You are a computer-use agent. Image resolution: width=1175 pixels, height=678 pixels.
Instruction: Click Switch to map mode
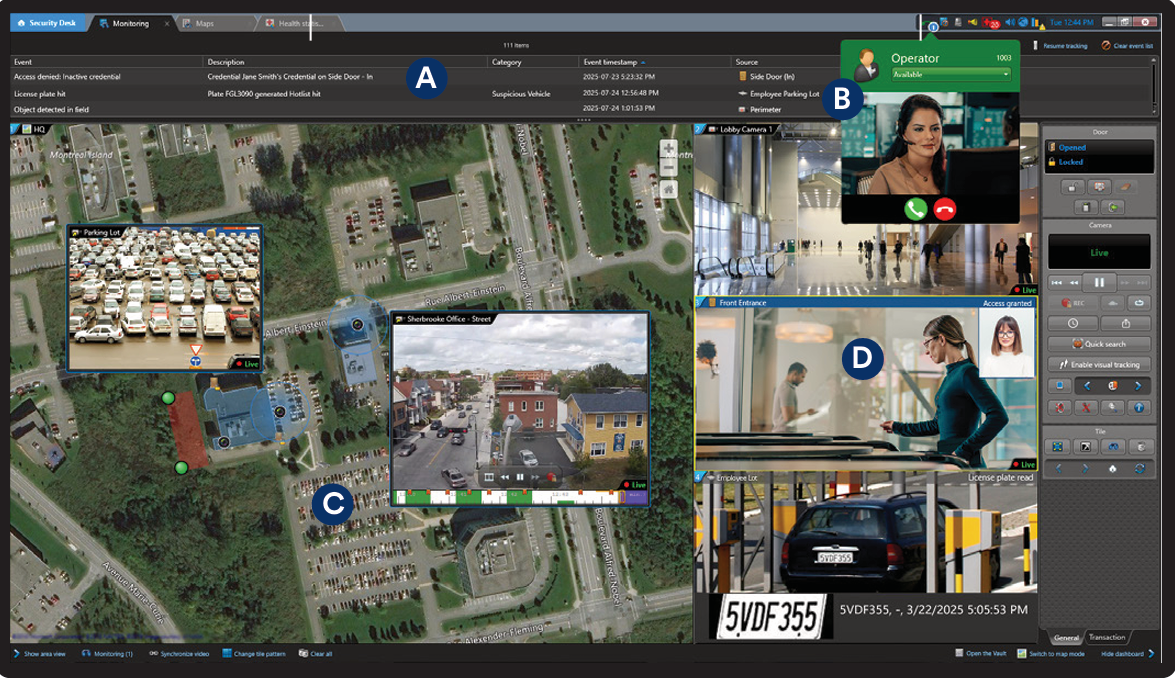click(1051, 653)
